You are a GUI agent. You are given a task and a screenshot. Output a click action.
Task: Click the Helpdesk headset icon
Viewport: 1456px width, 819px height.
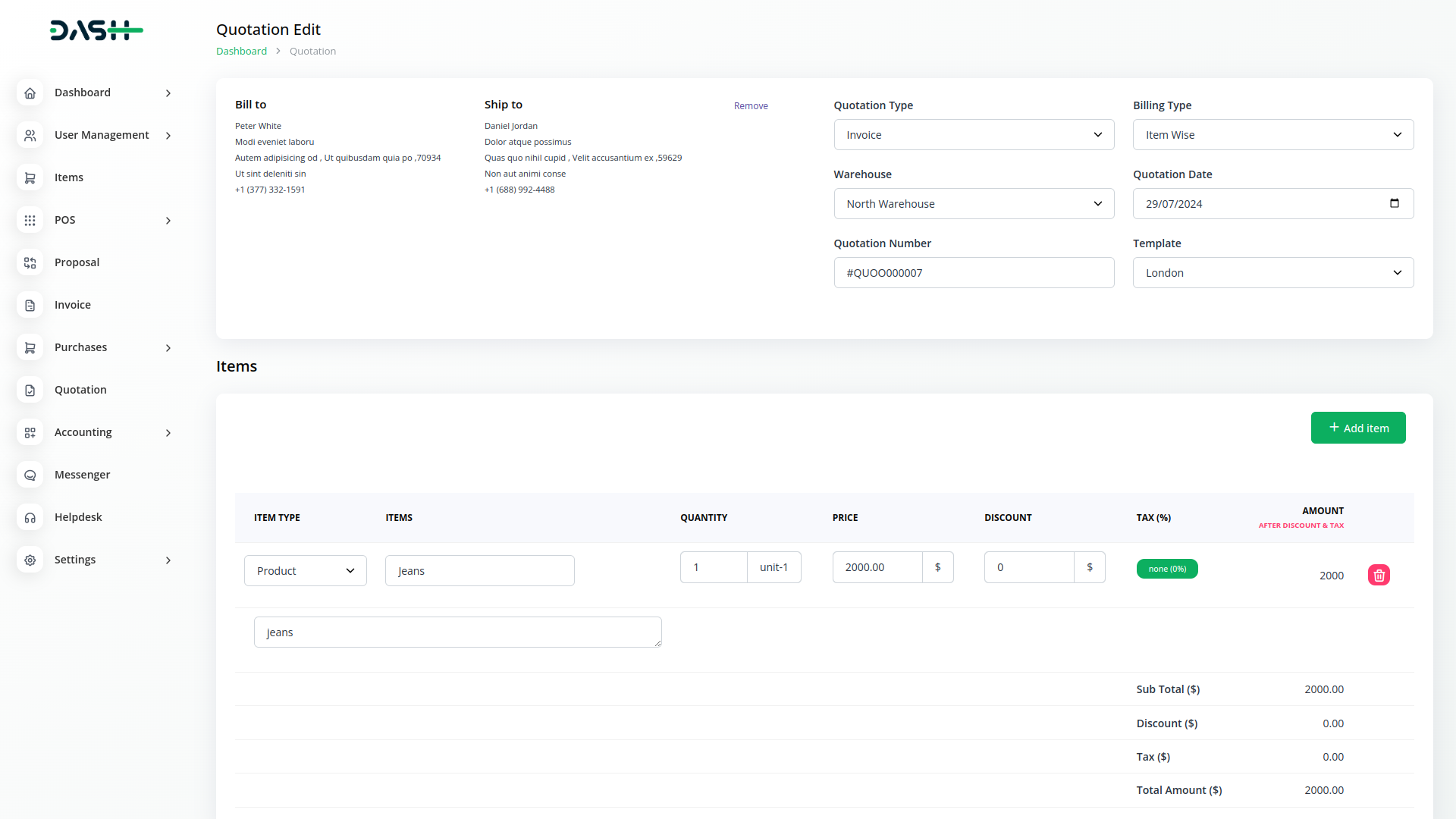point(30,517)
